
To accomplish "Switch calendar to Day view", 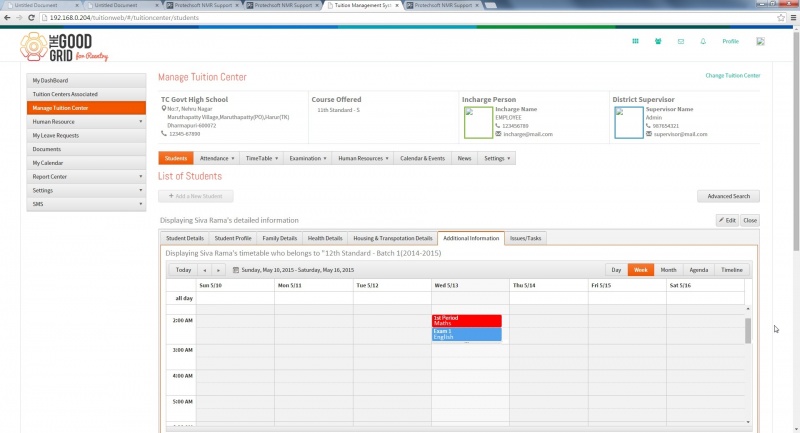I will pyautogui.click(x=616, y=270).
